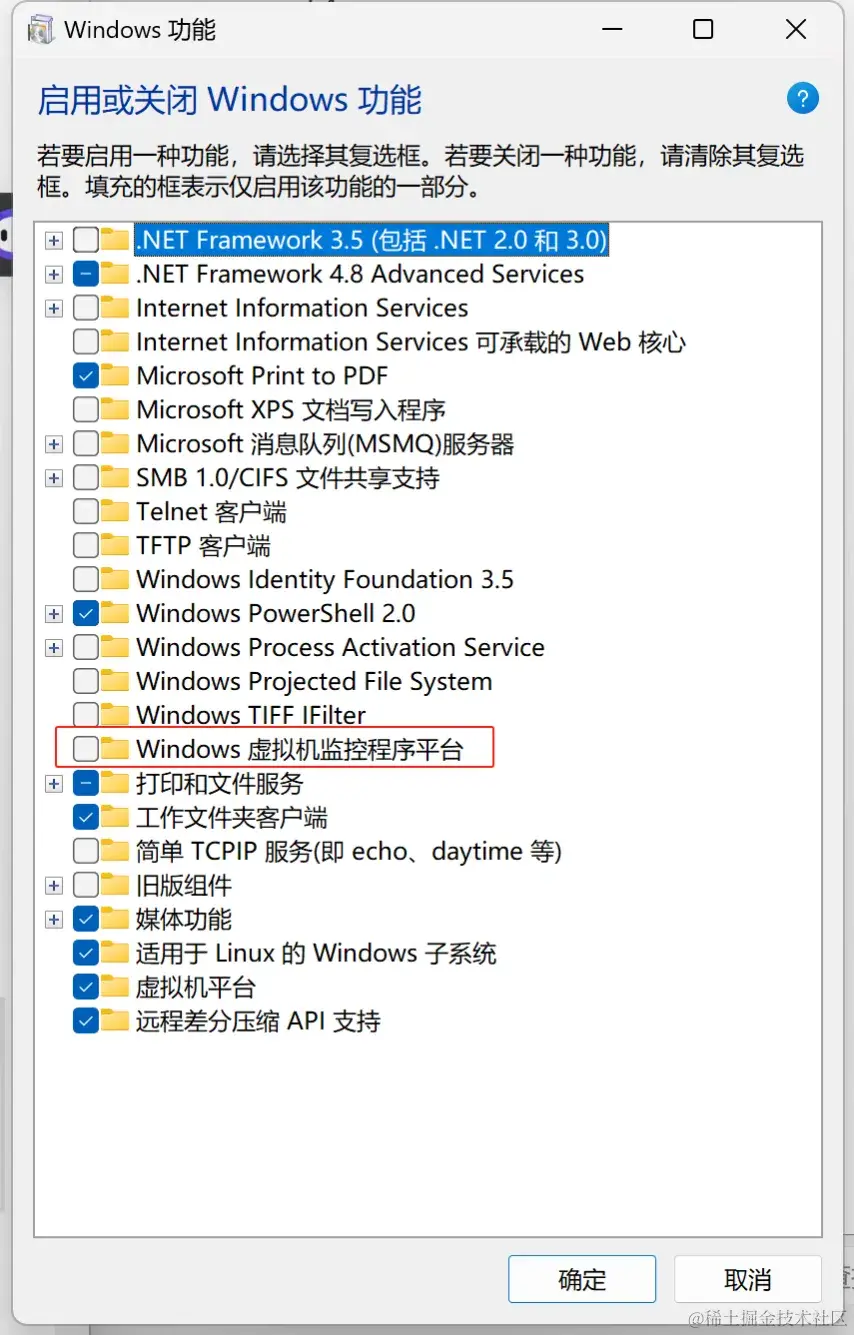The width and height of the screenshot is (854, 1335).
Task: Expand the SMB 1.0/CIFS 文件共享支持 node
Action: (x=54, y=478)
